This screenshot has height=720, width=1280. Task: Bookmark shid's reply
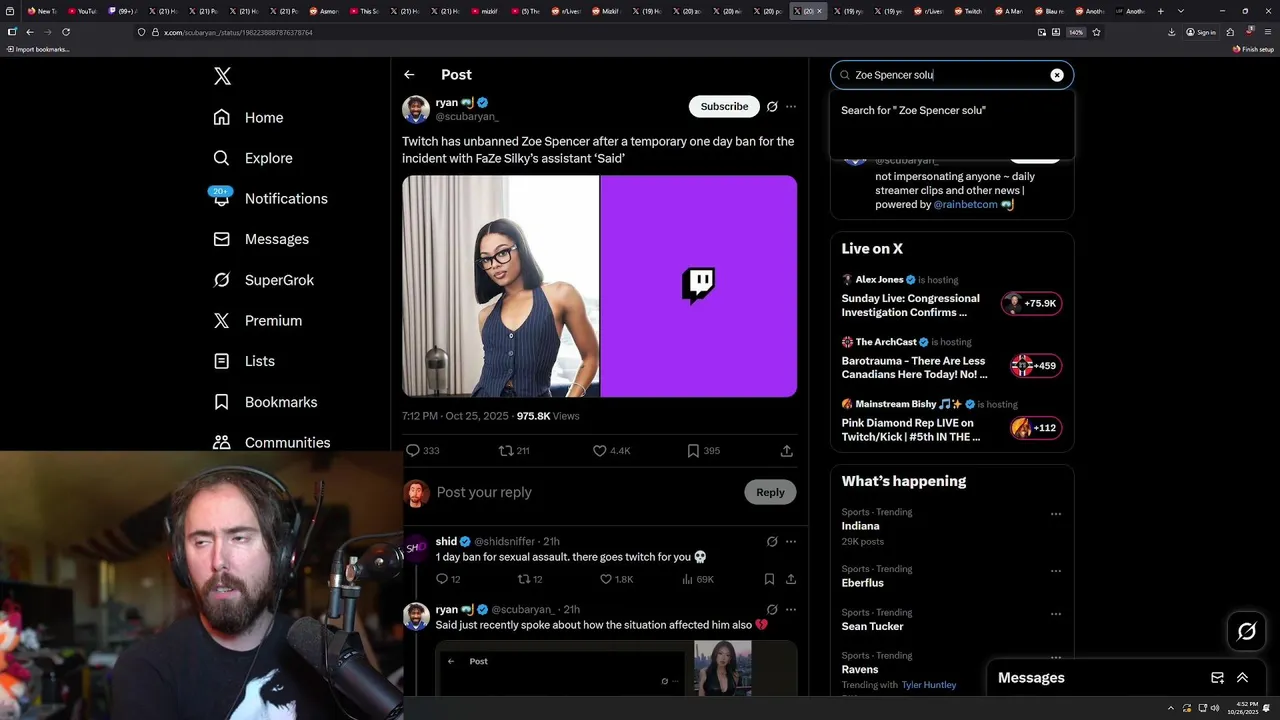click(769, 579)
